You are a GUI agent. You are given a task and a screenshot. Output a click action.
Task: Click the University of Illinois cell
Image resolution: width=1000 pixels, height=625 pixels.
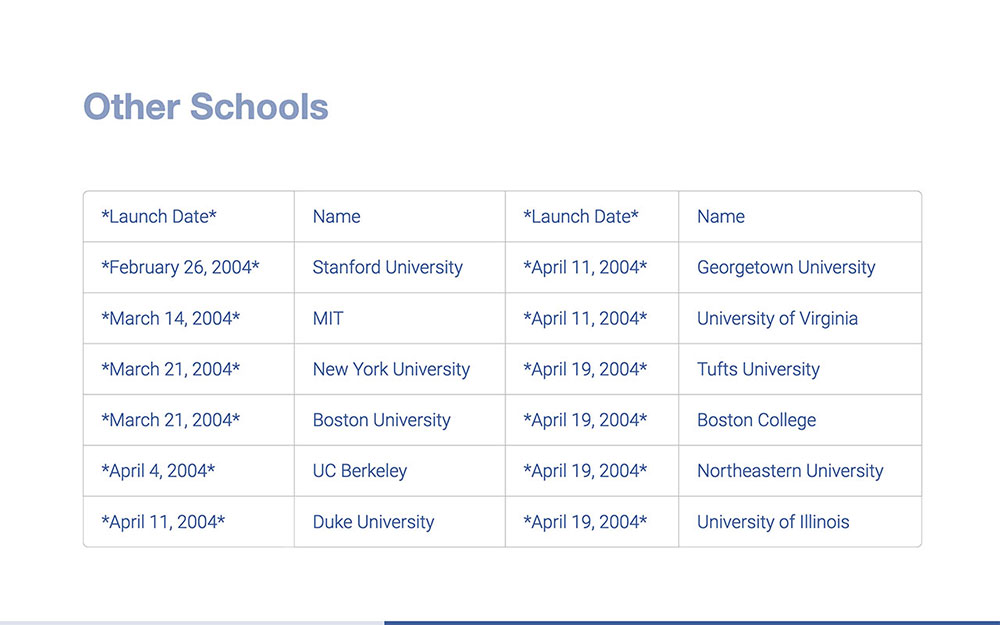pos(772,522)
